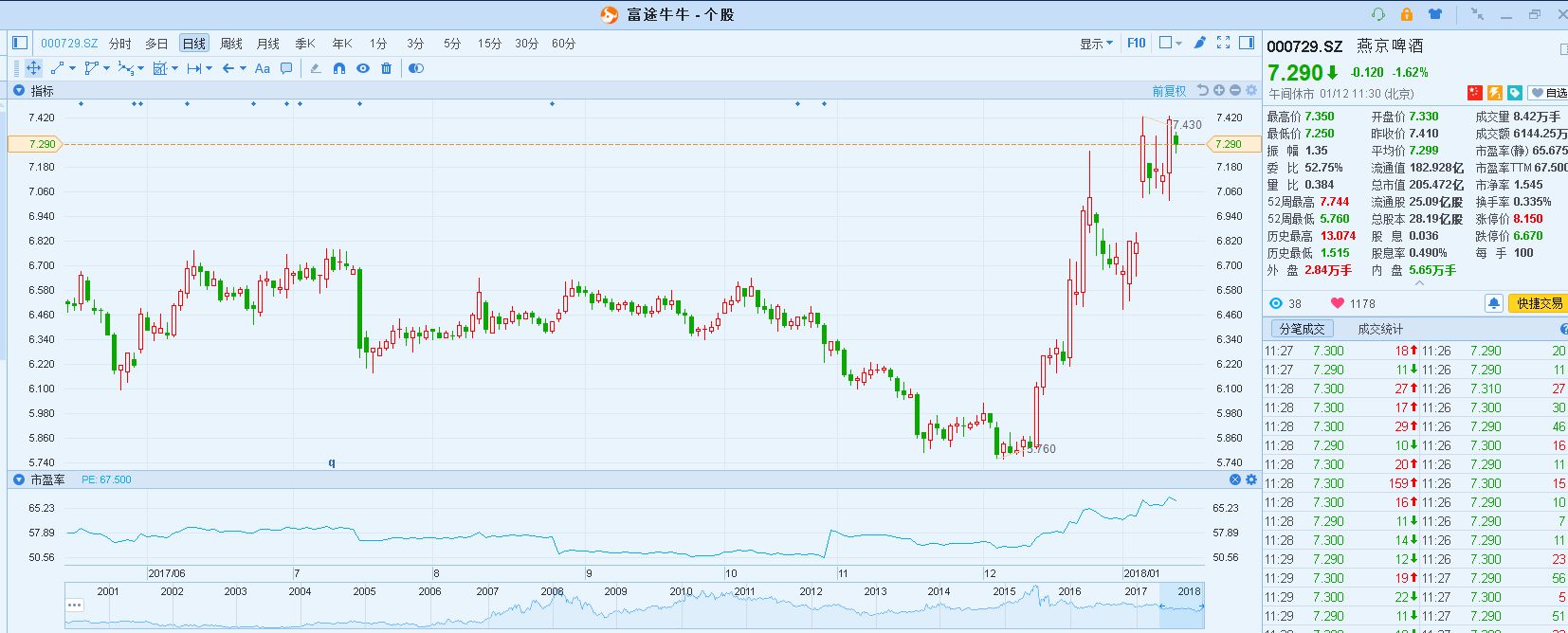Open 市盈率 panel settings gear
Screen dimensions: 1568x633
point(1250,479)
